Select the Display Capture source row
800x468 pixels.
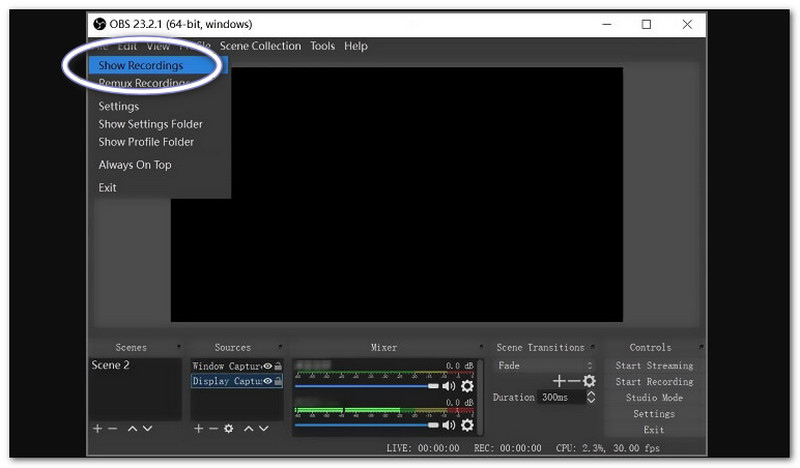click(x=237, y=381)
